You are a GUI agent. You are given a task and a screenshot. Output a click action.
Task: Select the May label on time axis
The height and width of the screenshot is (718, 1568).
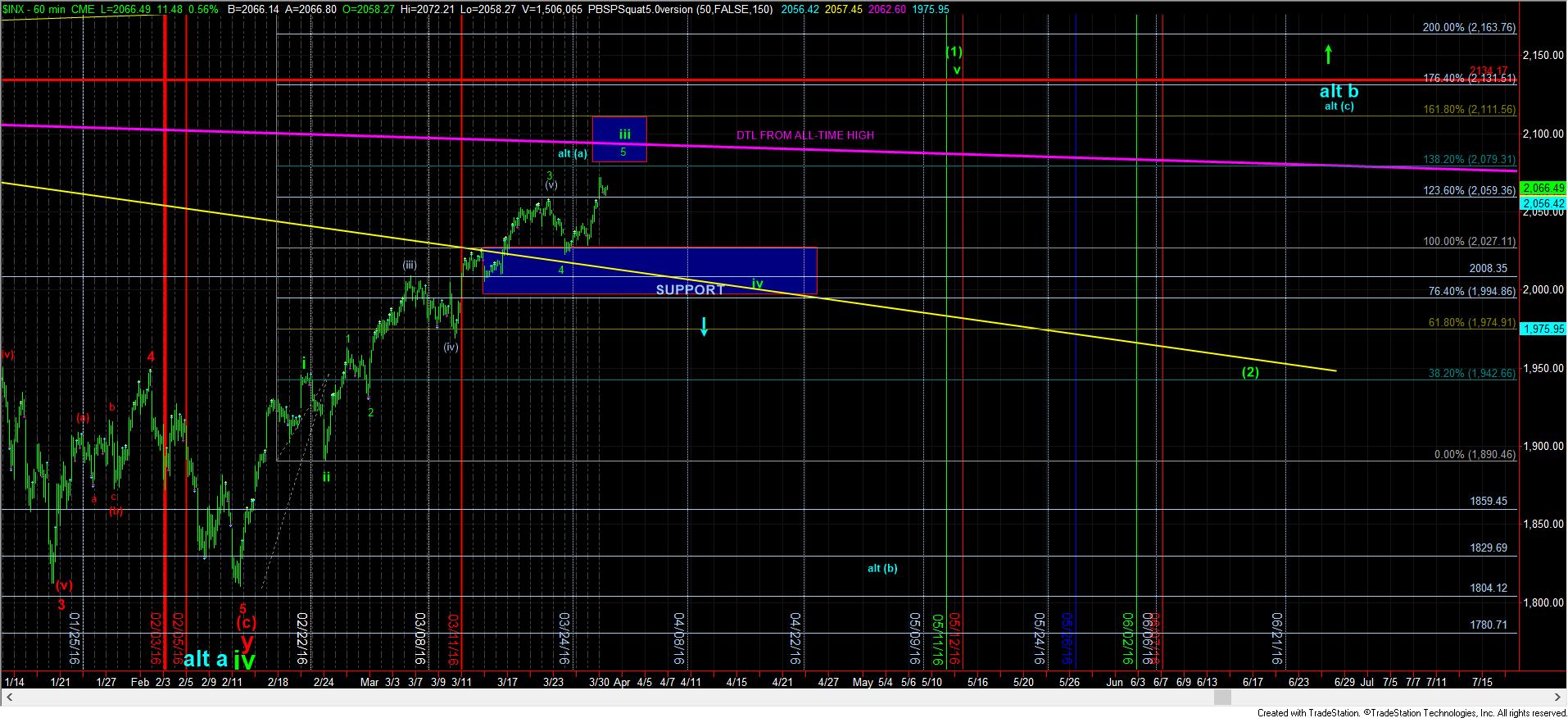pos(863,681)
